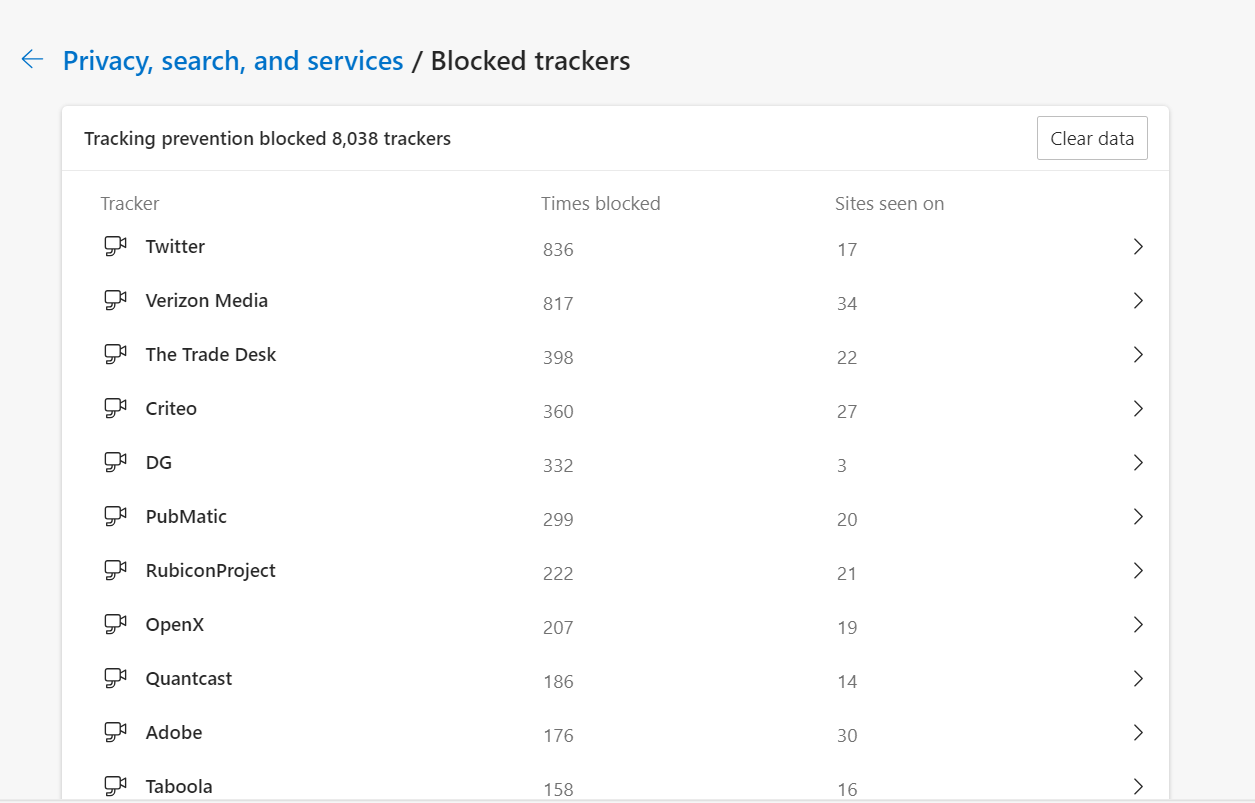Click the Twitter tracker icon
This screenshot has width=1255, height=803.
coord(116,247)
